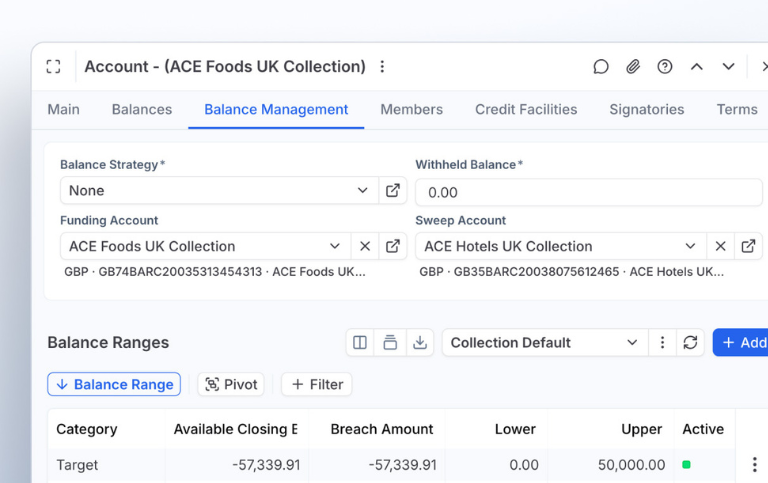Click the fullscreen expand icon
768x483 pixels.
[x=53, y=67]
